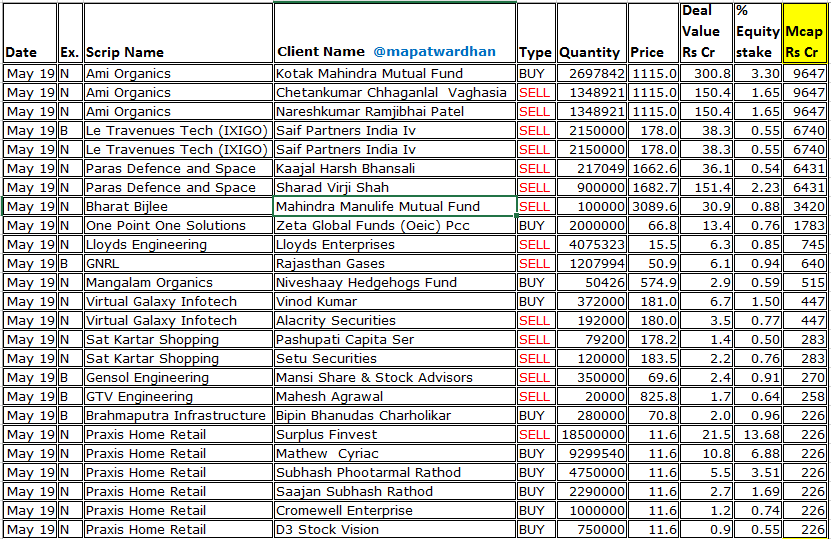Click the Mahindra Manulife Mutual Fund cell

pos(395,206)
